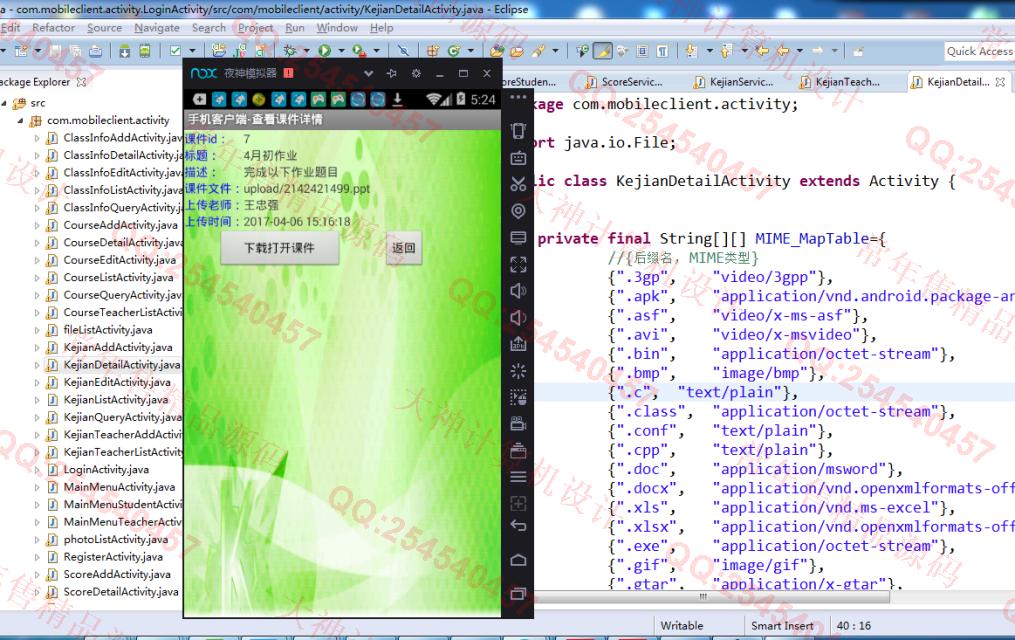The image size is (1015, 640).
Task: Toggle Pin Editor icon
Action: 858,51
